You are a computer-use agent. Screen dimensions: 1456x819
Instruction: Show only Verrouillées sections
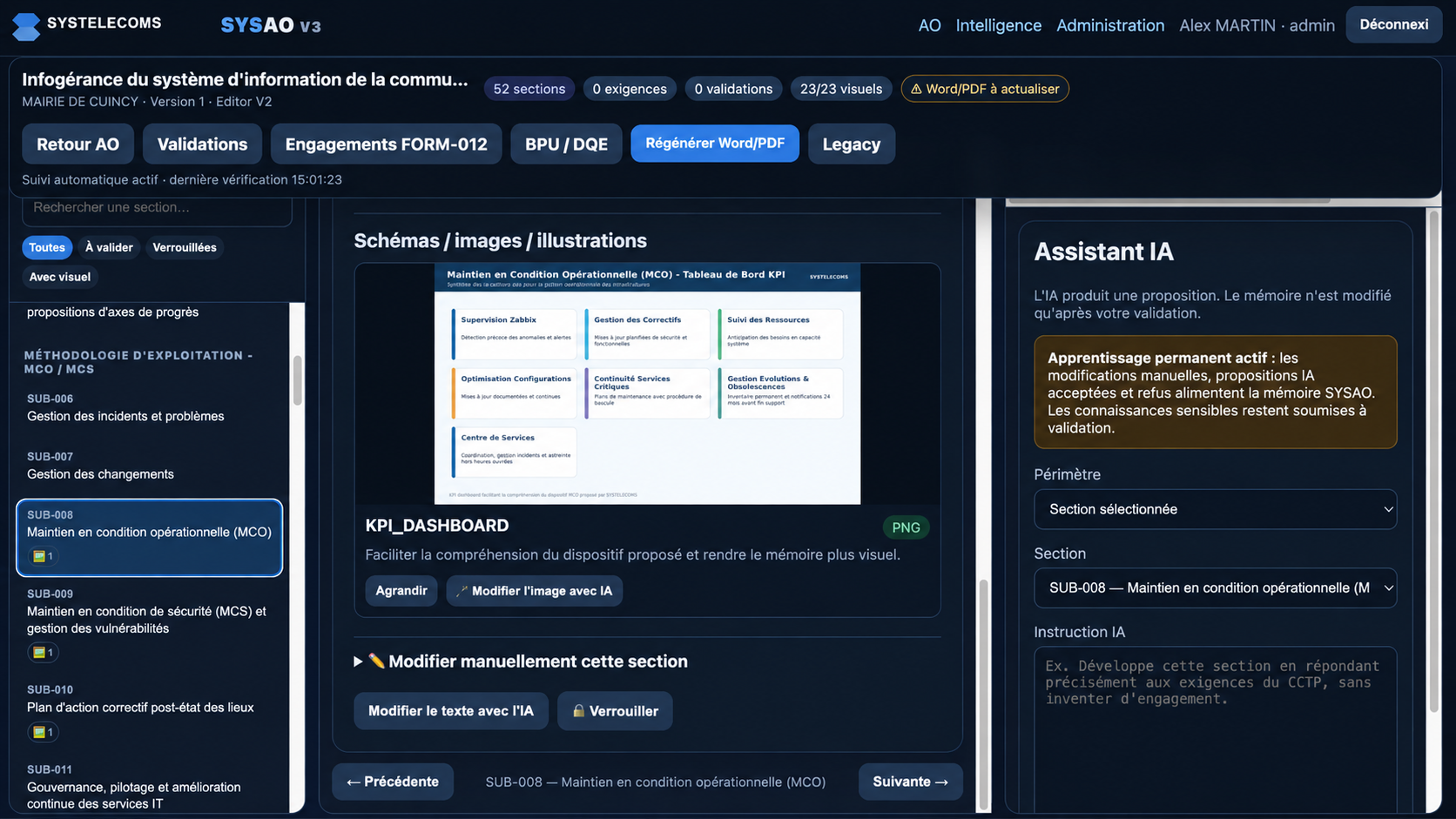185,247
